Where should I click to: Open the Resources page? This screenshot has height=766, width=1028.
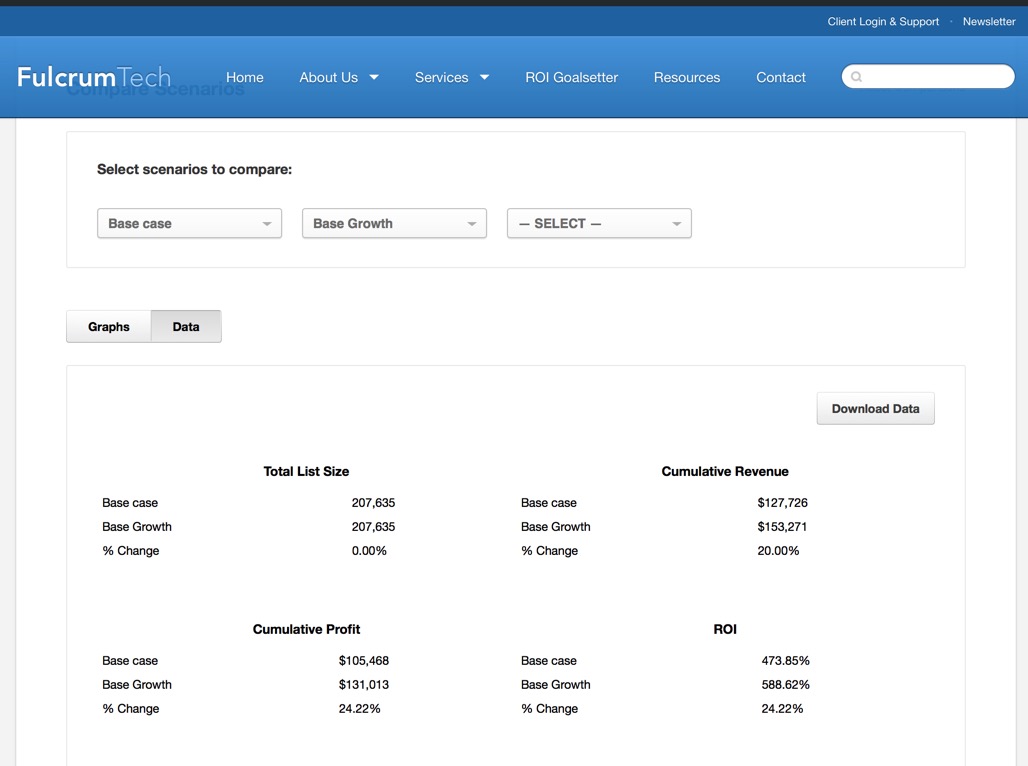tap(687, 76)
